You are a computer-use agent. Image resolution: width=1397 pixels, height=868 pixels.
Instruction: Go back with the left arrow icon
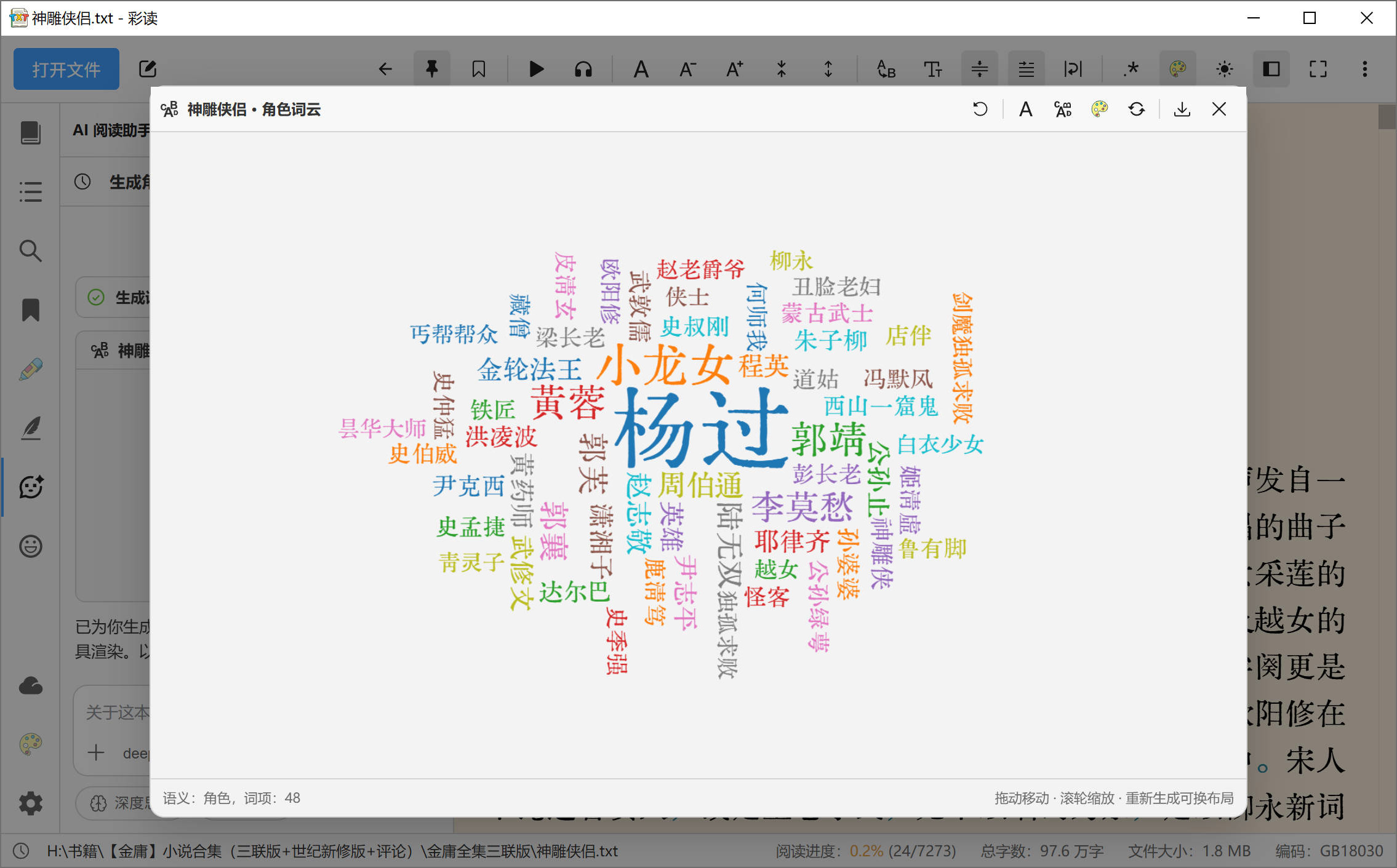click(385, 69)
